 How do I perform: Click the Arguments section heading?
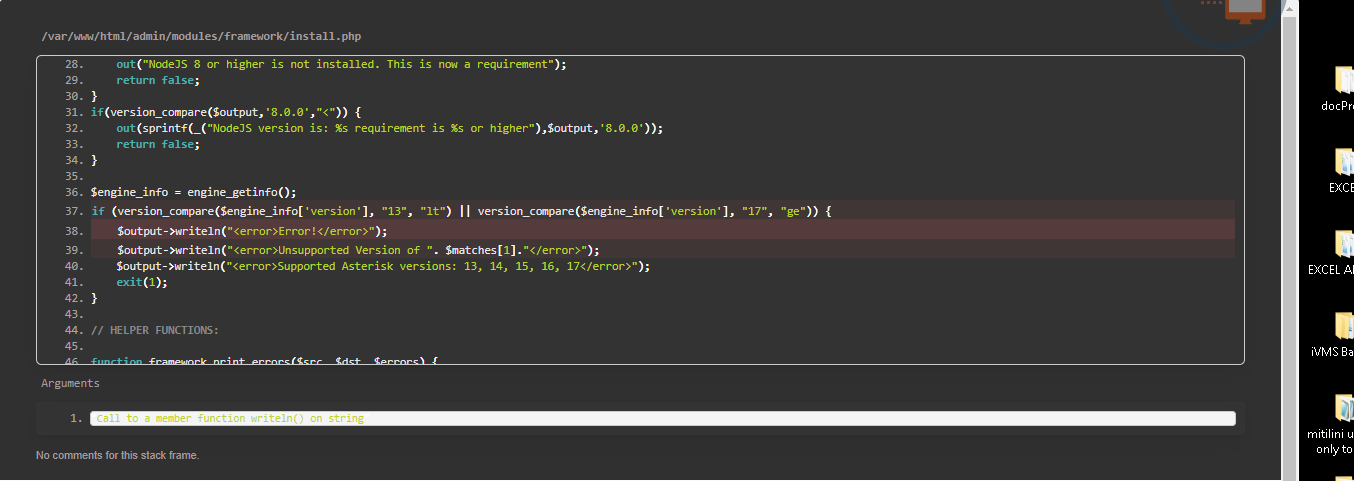pyautogui.click(x=70, y=383)
